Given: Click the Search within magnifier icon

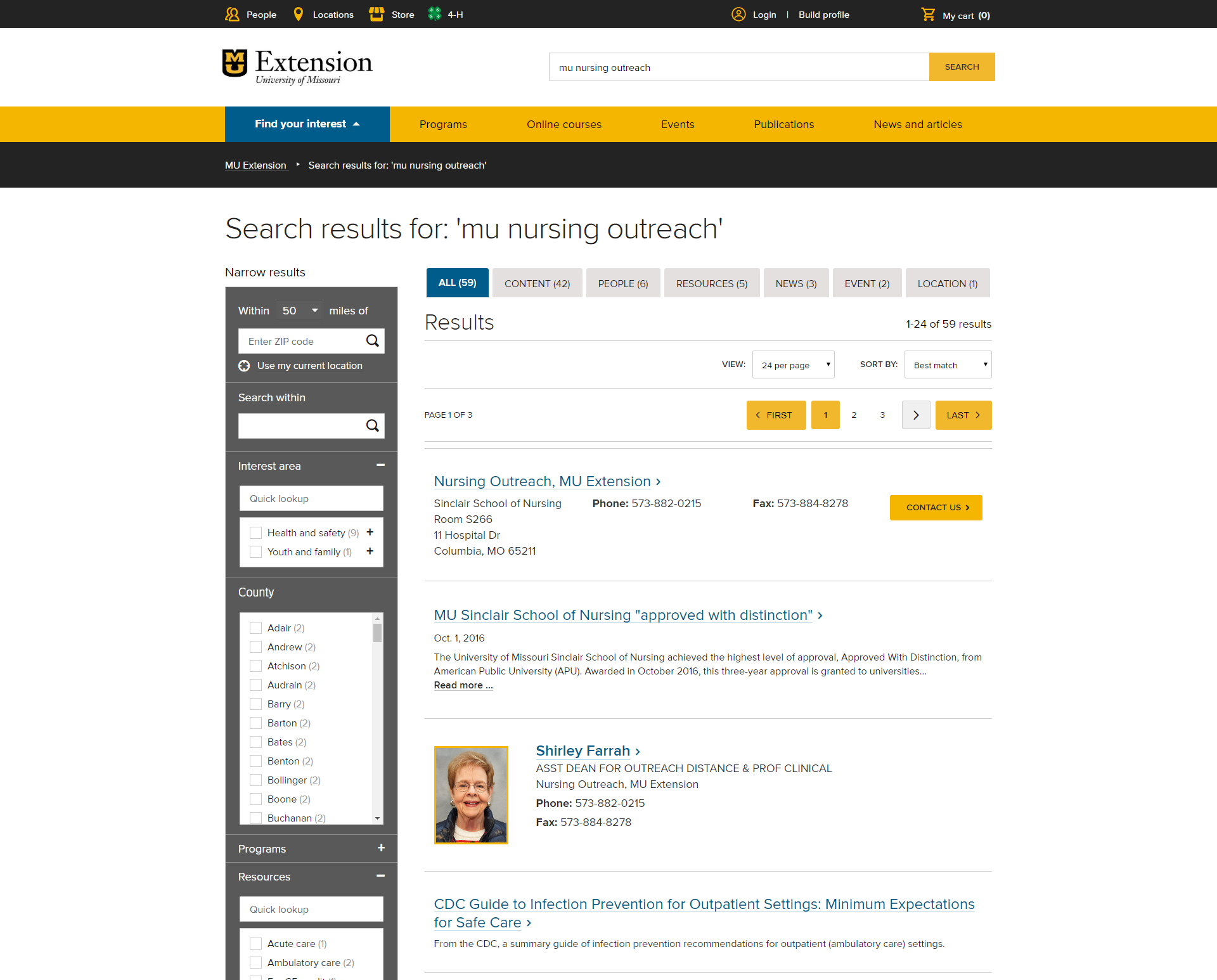Looking at the screenshot, I should (x=373, y=426).
